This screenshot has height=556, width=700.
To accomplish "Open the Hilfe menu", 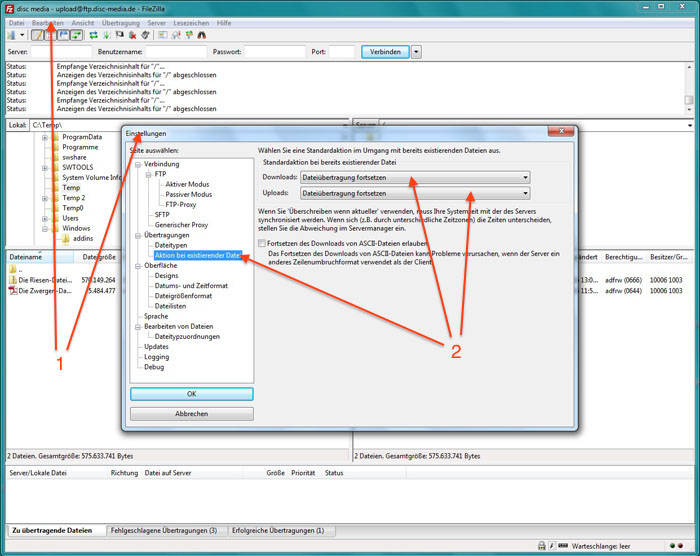I will tap(224, 23).
